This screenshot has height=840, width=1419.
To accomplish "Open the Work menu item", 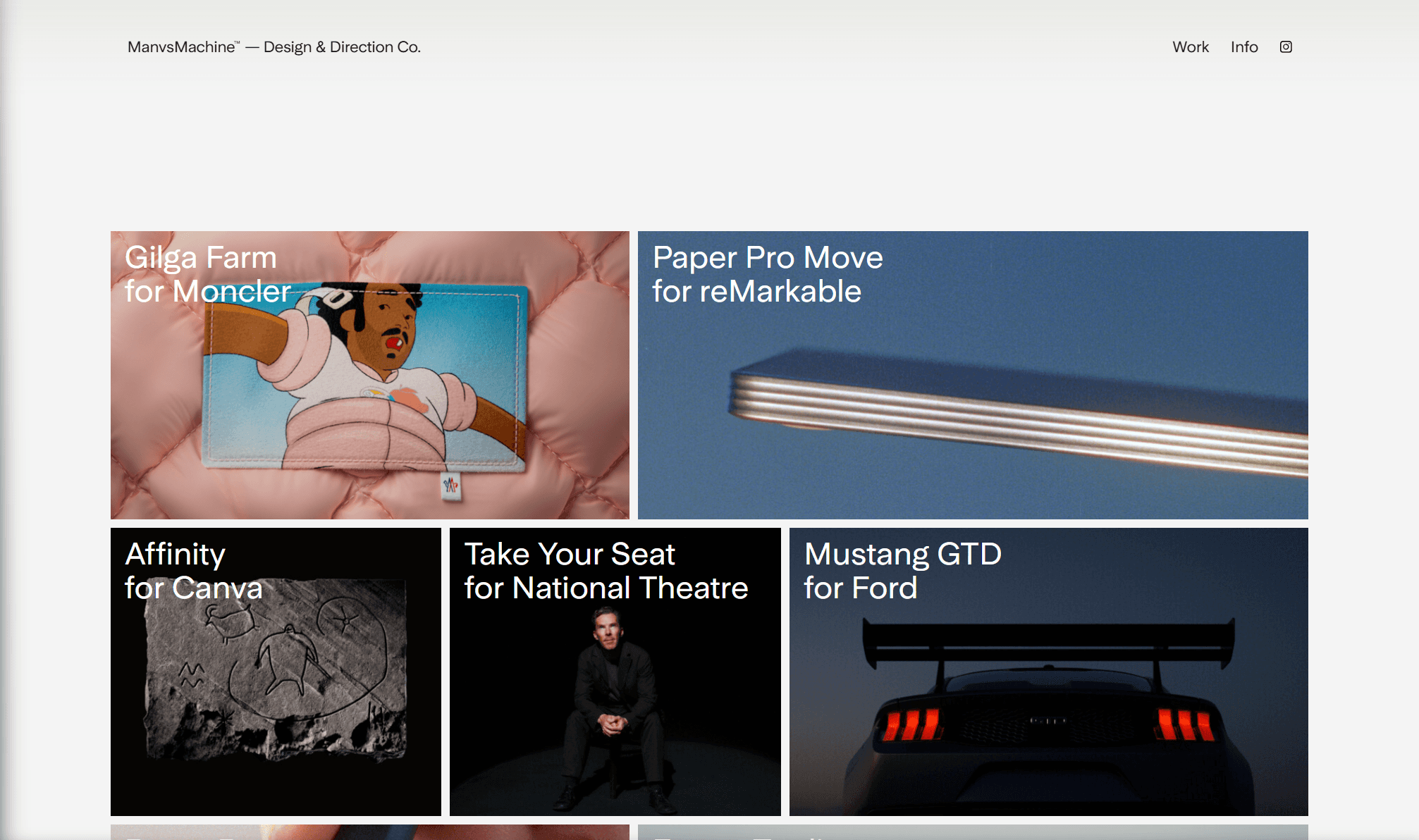I will [x=1190, y=47].
